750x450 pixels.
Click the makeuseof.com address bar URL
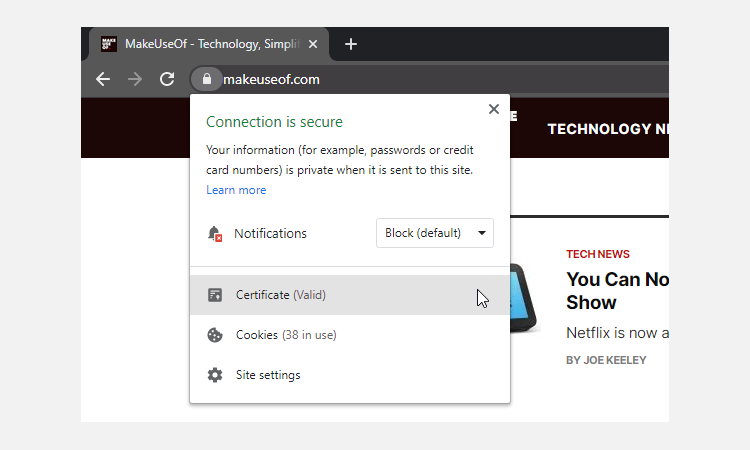click(x=271, y=79)
